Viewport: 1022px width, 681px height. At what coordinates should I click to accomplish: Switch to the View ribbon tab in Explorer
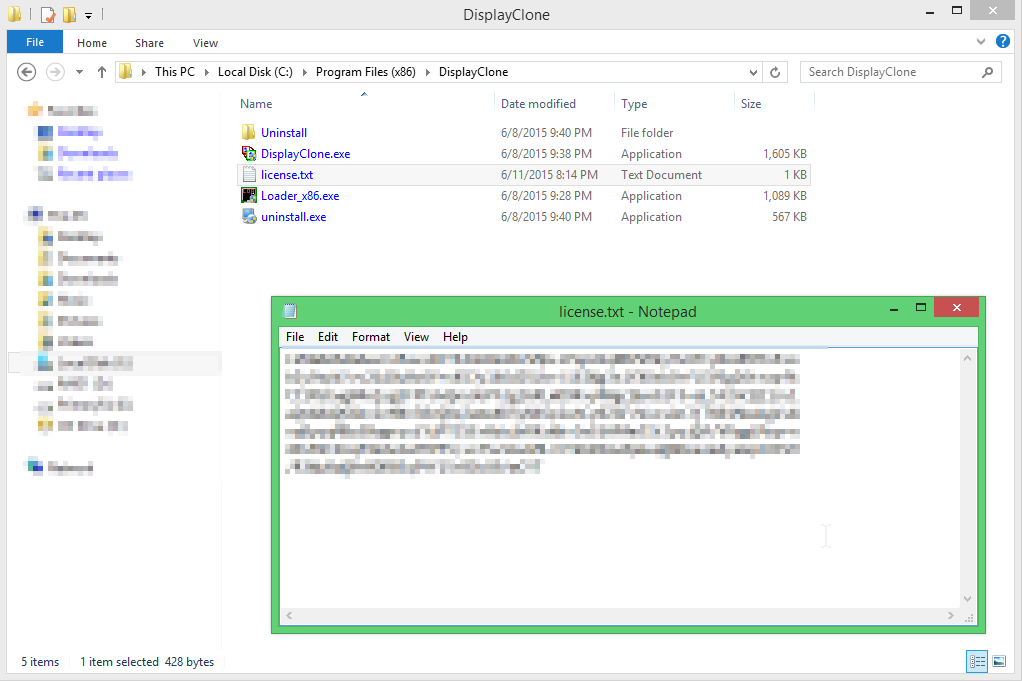tap(205, 43)
